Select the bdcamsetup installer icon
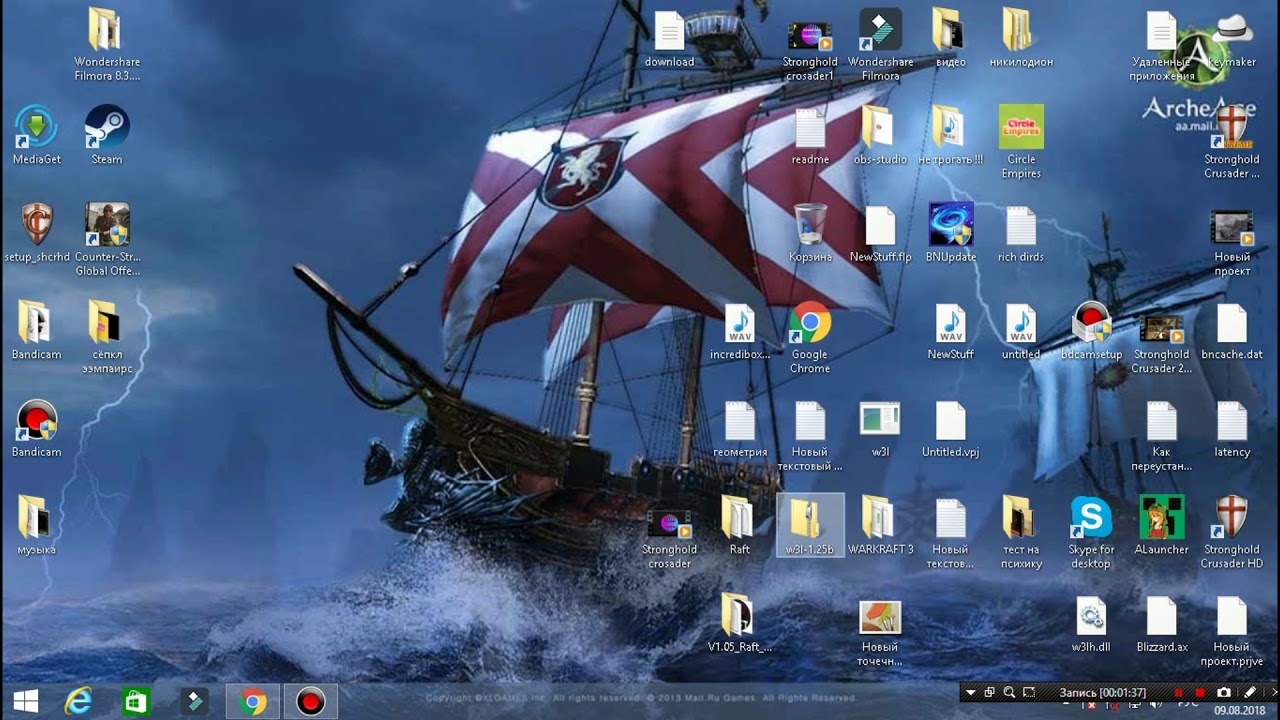The image size is (1280, 720). click(1091, 330)
